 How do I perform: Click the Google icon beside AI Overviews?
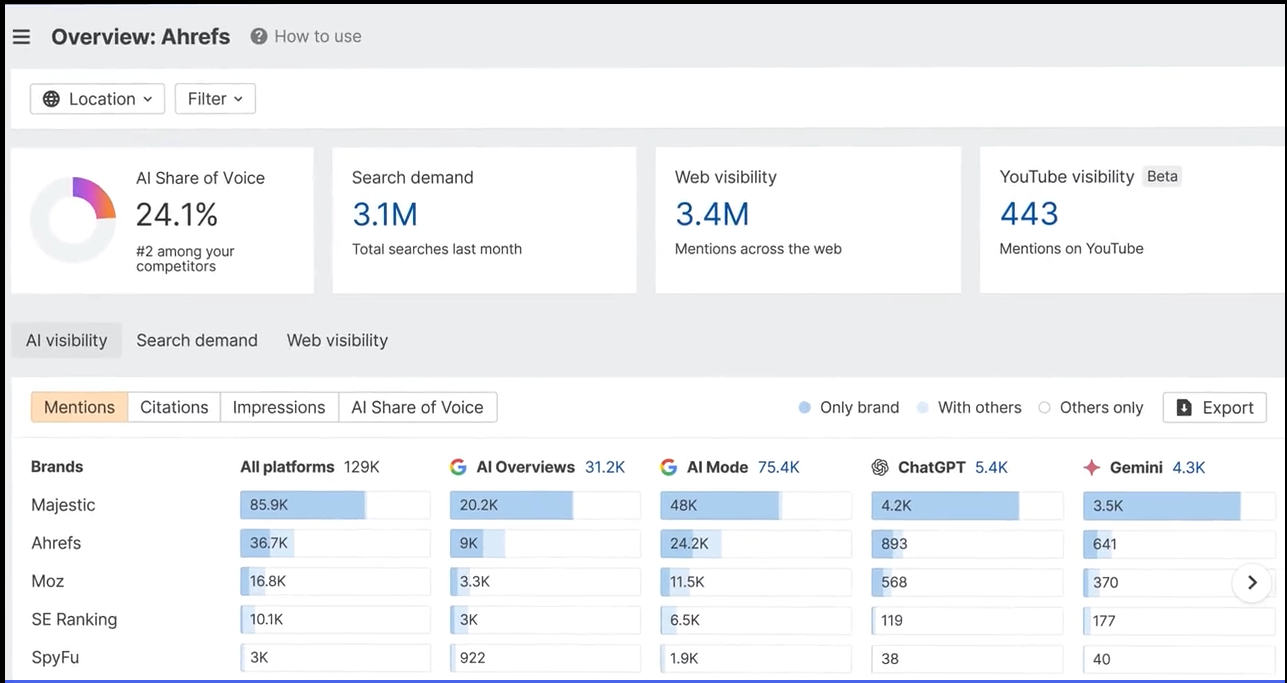tap(458, 467)
